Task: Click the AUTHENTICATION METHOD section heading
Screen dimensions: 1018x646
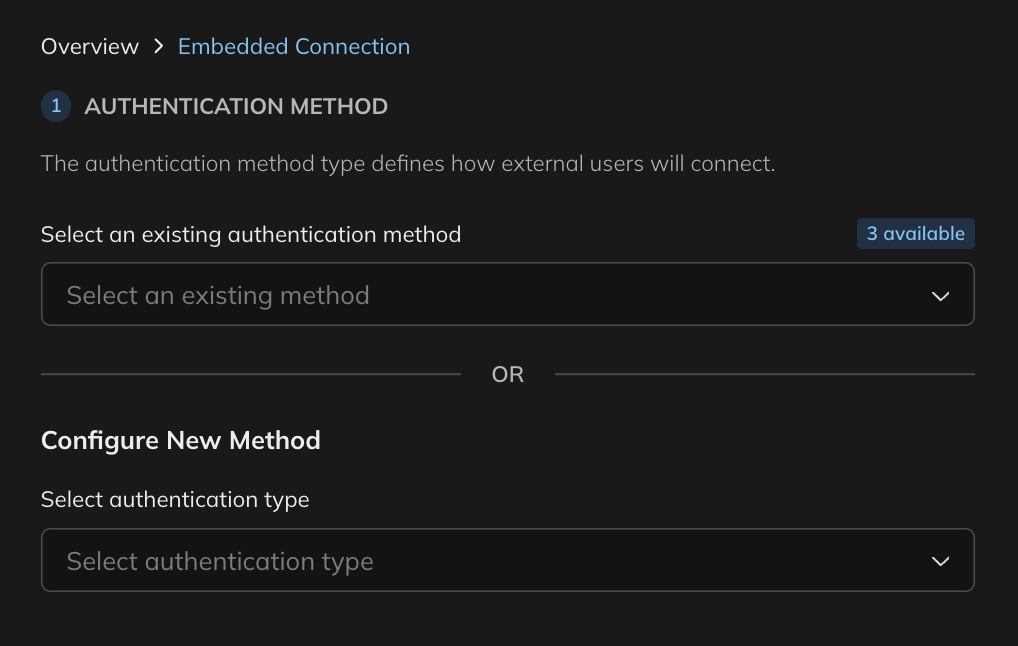Action: click(x=236, y=106)
